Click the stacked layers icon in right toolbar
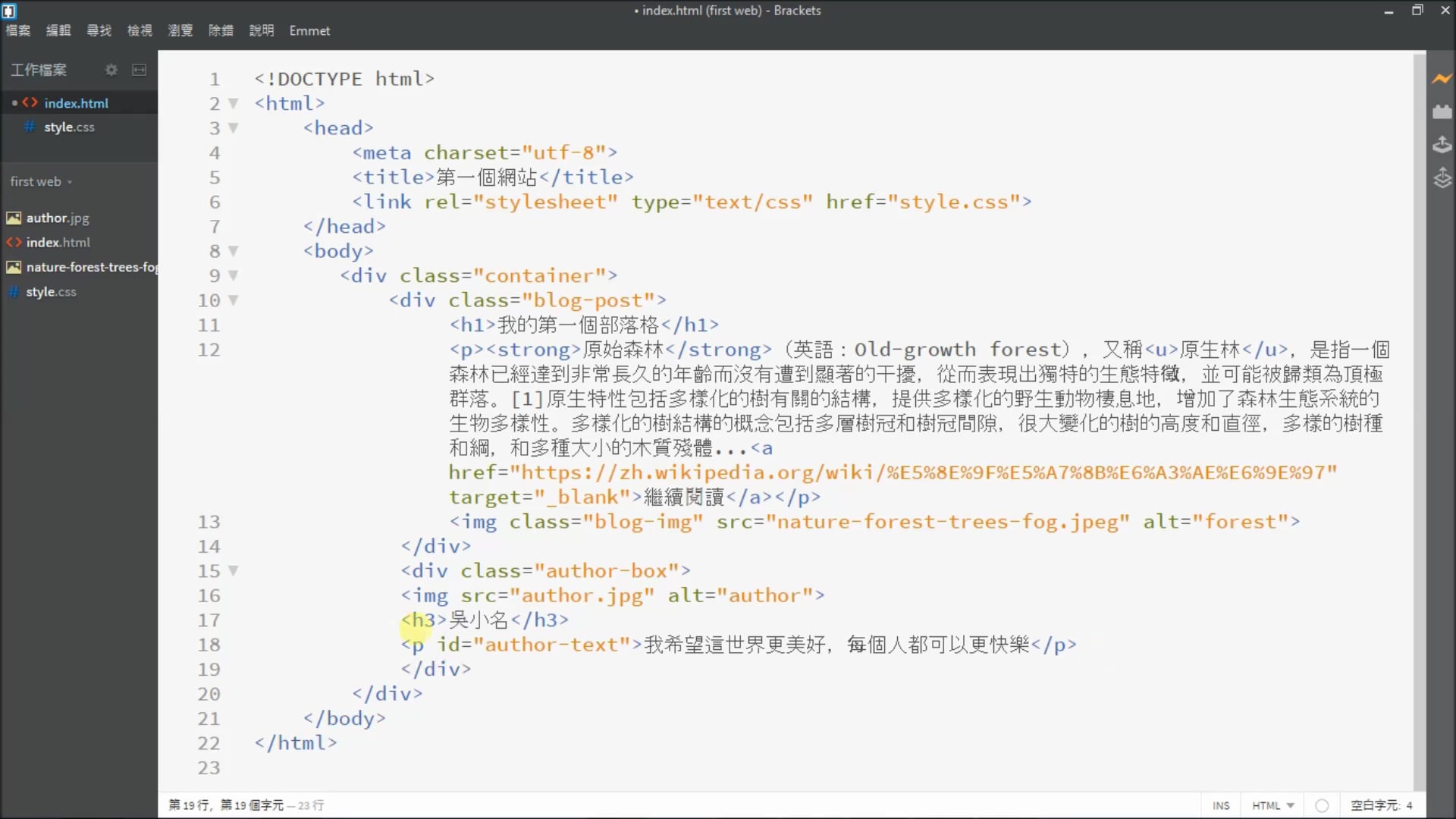 [1442, 179]
